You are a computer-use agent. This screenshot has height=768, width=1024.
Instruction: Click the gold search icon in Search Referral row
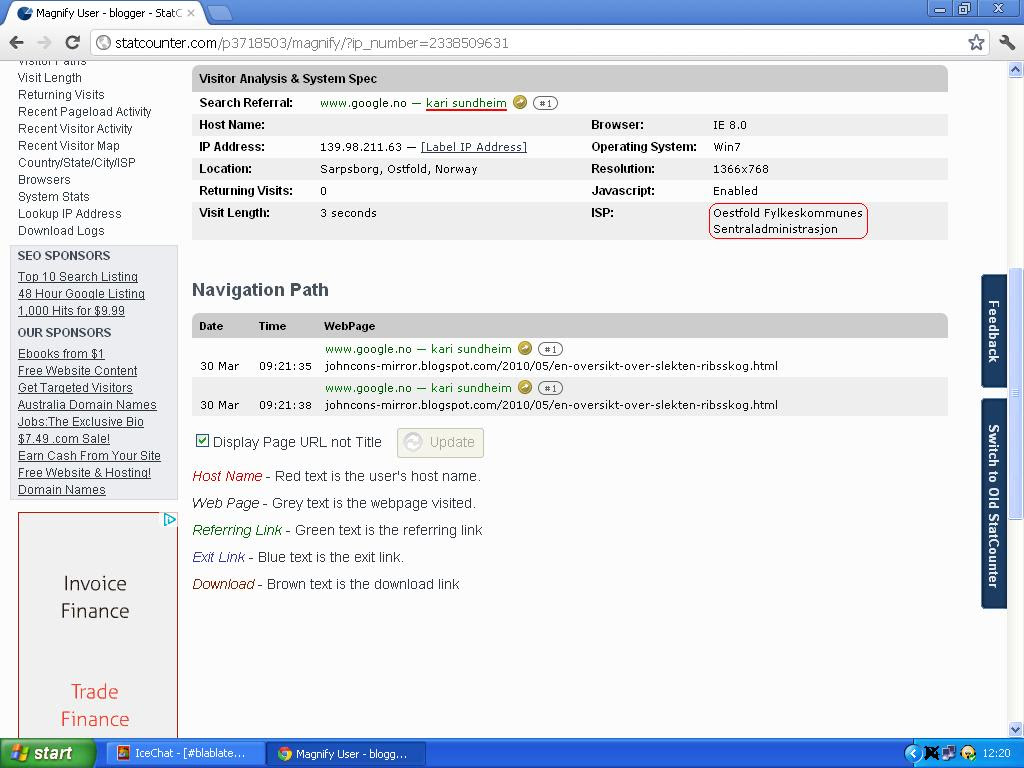(x=520, y=103)
